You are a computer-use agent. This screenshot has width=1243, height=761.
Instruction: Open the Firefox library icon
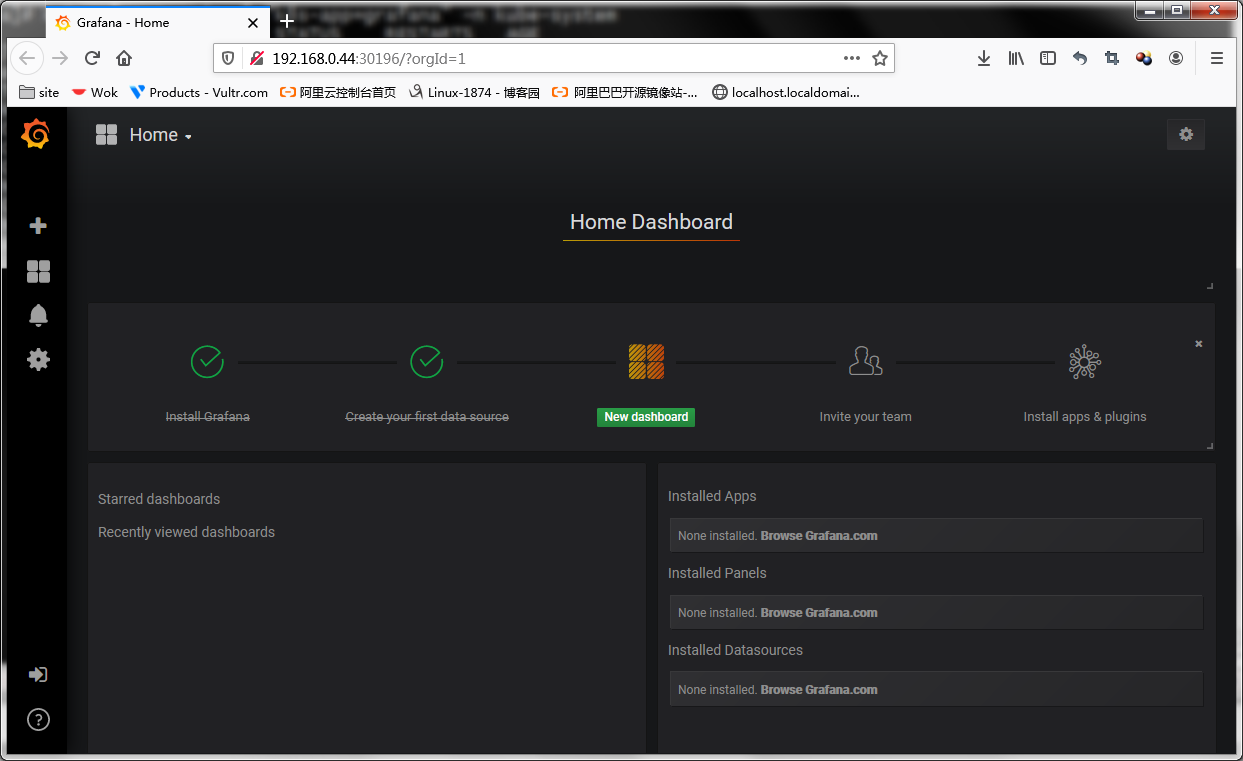coord(1016,58)
